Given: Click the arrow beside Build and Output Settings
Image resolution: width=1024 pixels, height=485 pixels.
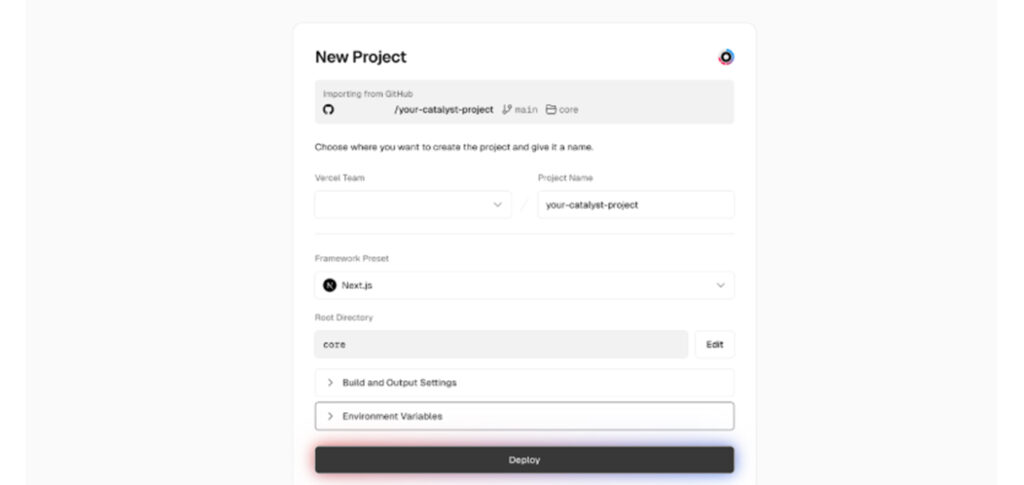Looking at the screenshot, I should pyautogui.click(x=330, y=383).
